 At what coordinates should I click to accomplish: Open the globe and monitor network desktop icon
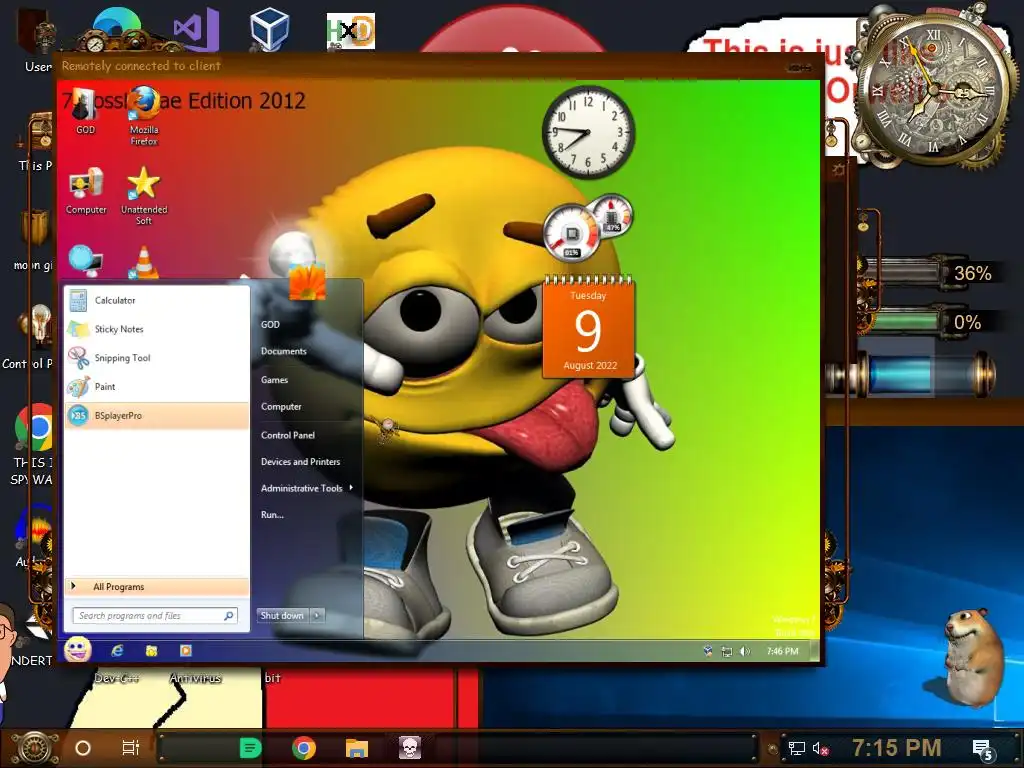pos(86,261)
